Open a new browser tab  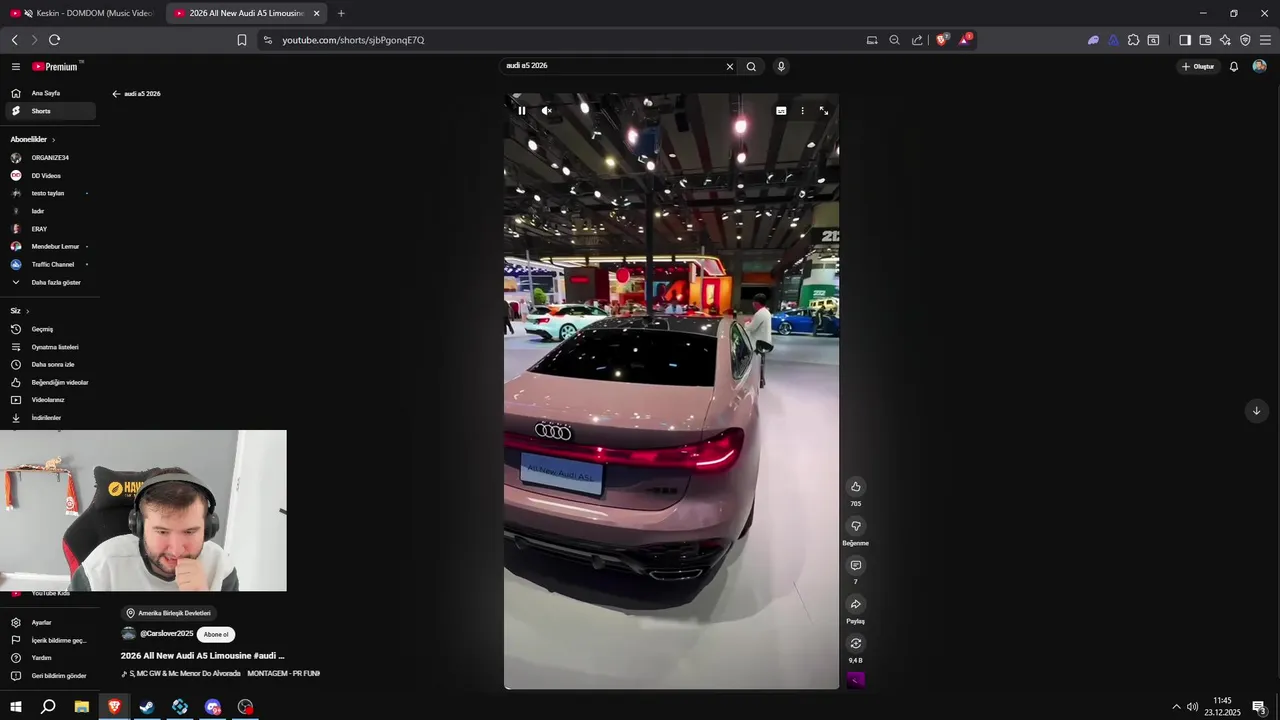pyautogui.click(x=341, y=14)
